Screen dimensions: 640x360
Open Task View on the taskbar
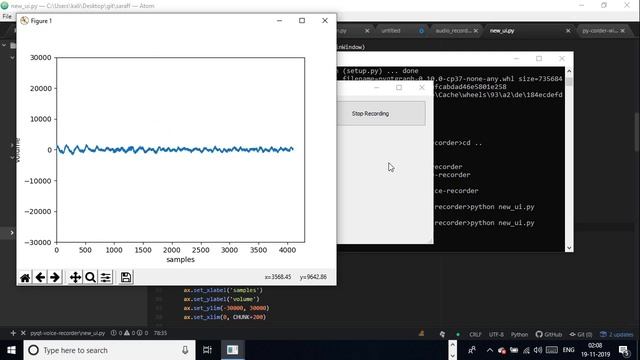click(207, 350)
